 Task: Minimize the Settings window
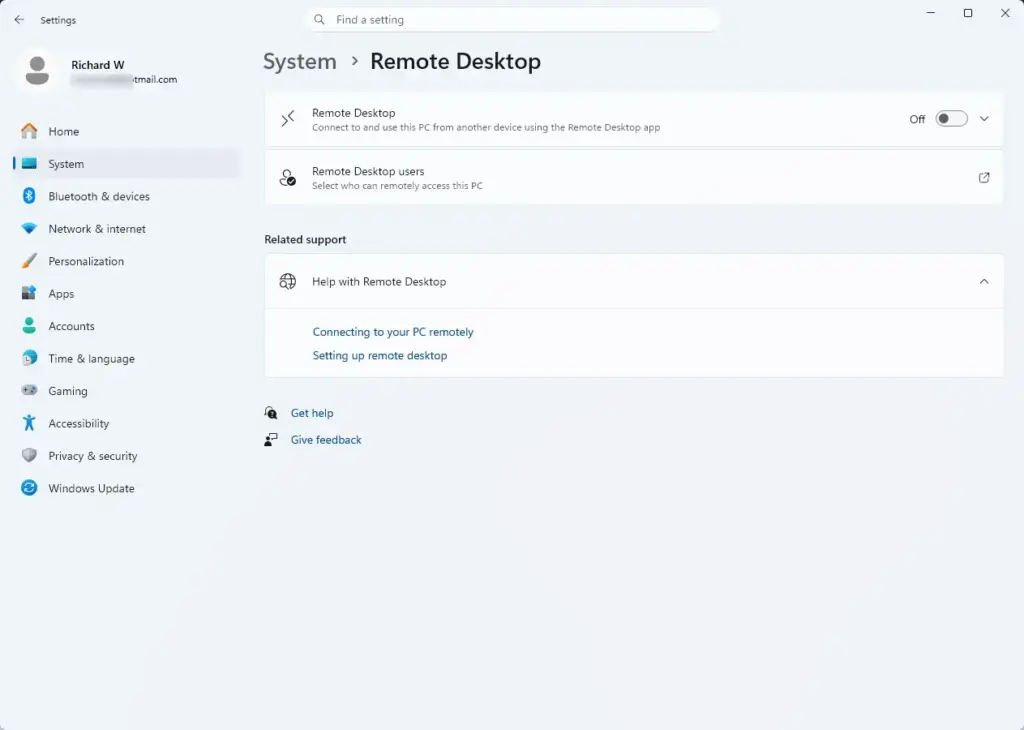coord(931,13)
